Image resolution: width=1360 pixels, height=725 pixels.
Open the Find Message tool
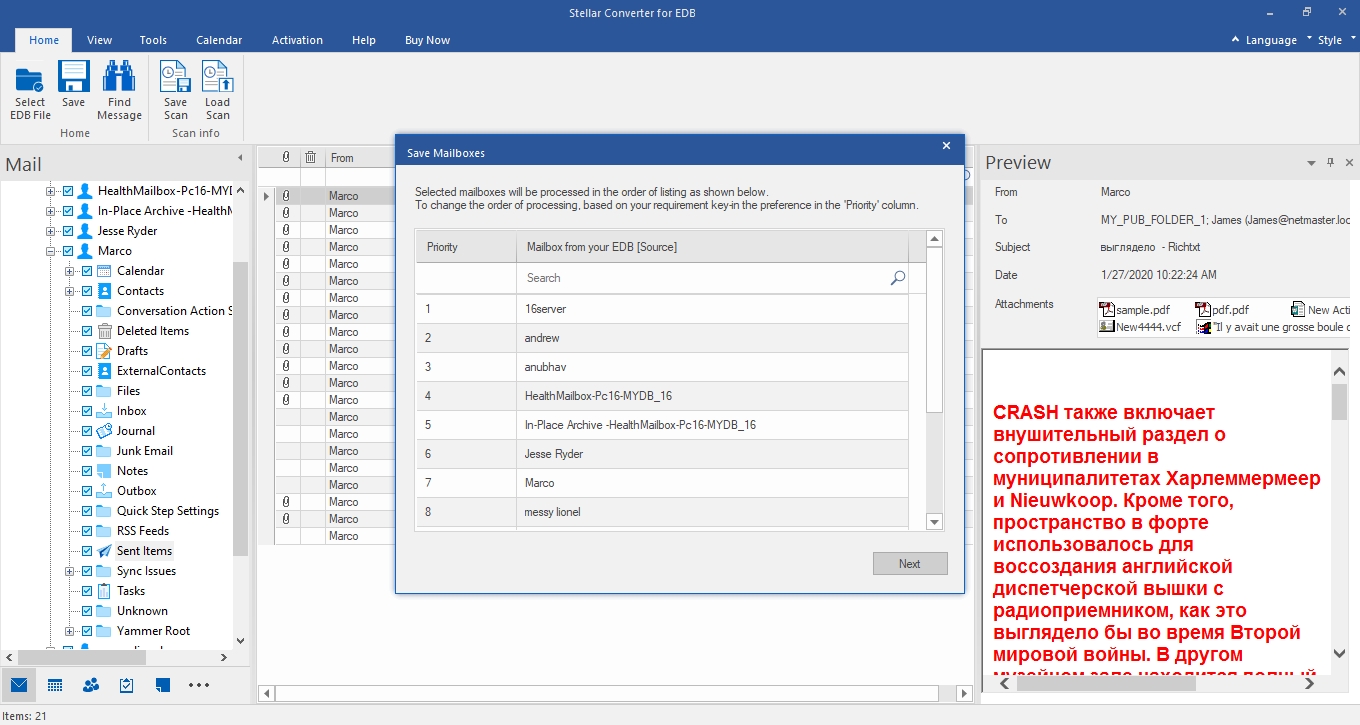pyautogui.click(x=119, y=92)
